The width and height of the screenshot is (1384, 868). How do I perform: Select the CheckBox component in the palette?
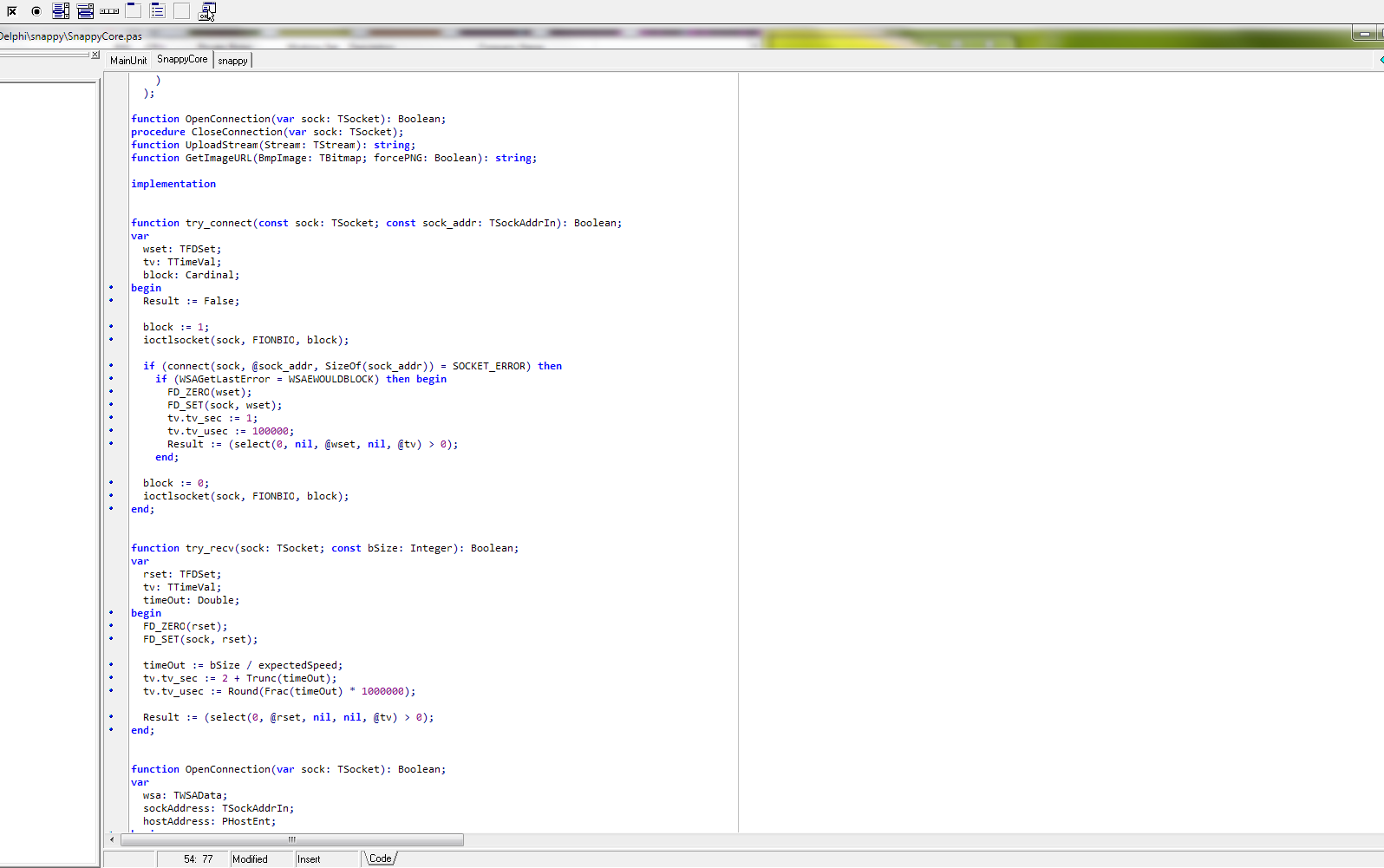click(12, 11)
